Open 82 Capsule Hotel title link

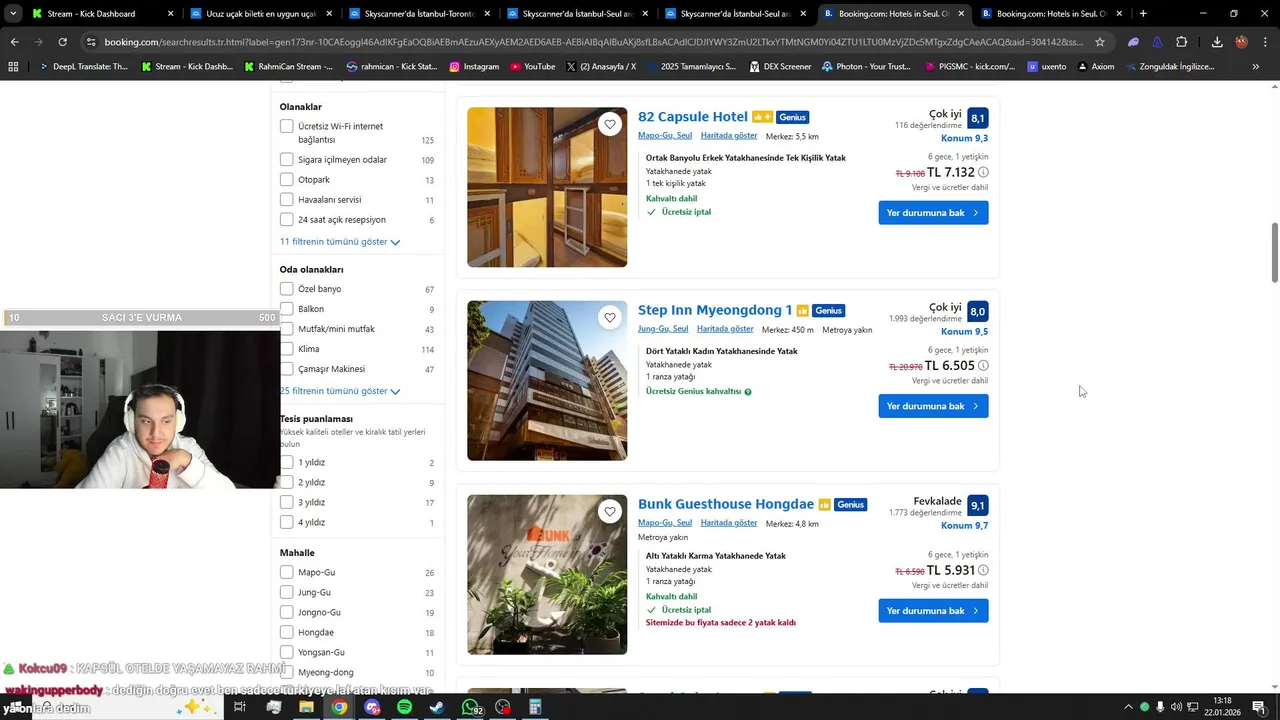click(693, 117)
